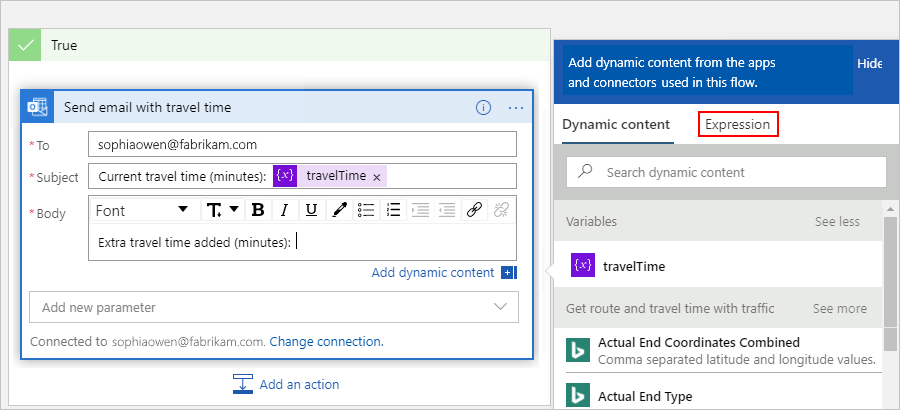Click the remove link icon
The image size is (900, 410).
tap(501, 211)
